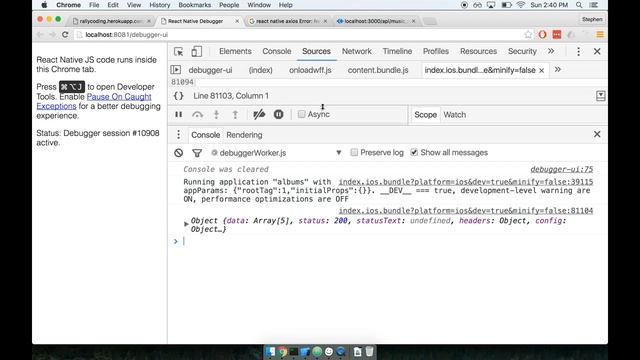
Task: Deactivate breakpoints icon
Action: [259, 115]
